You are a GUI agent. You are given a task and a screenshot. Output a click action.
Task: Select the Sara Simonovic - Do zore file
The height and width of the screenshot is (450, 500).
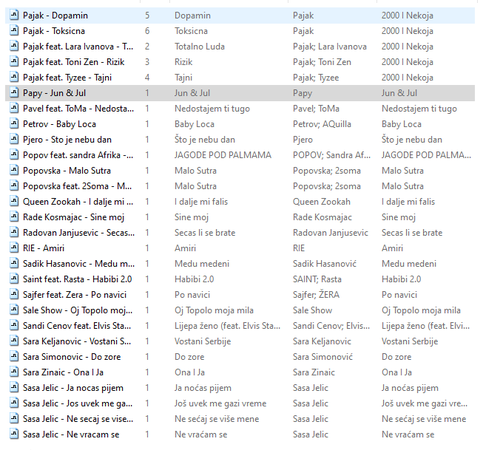coord(72,357)
